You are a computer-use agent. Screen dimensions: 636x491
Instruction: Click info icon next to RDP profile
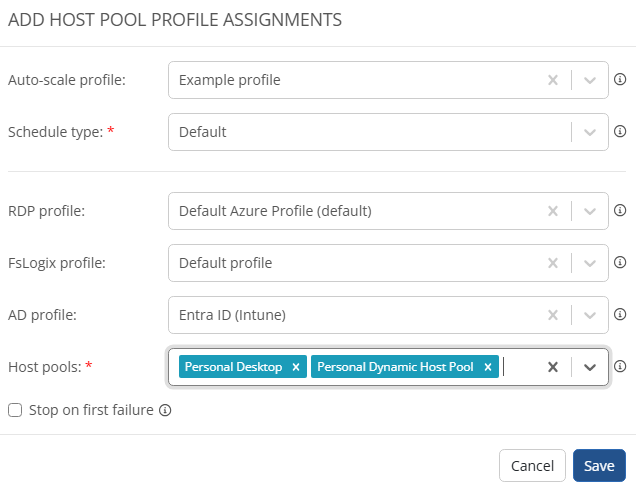(x=620, y=211)
